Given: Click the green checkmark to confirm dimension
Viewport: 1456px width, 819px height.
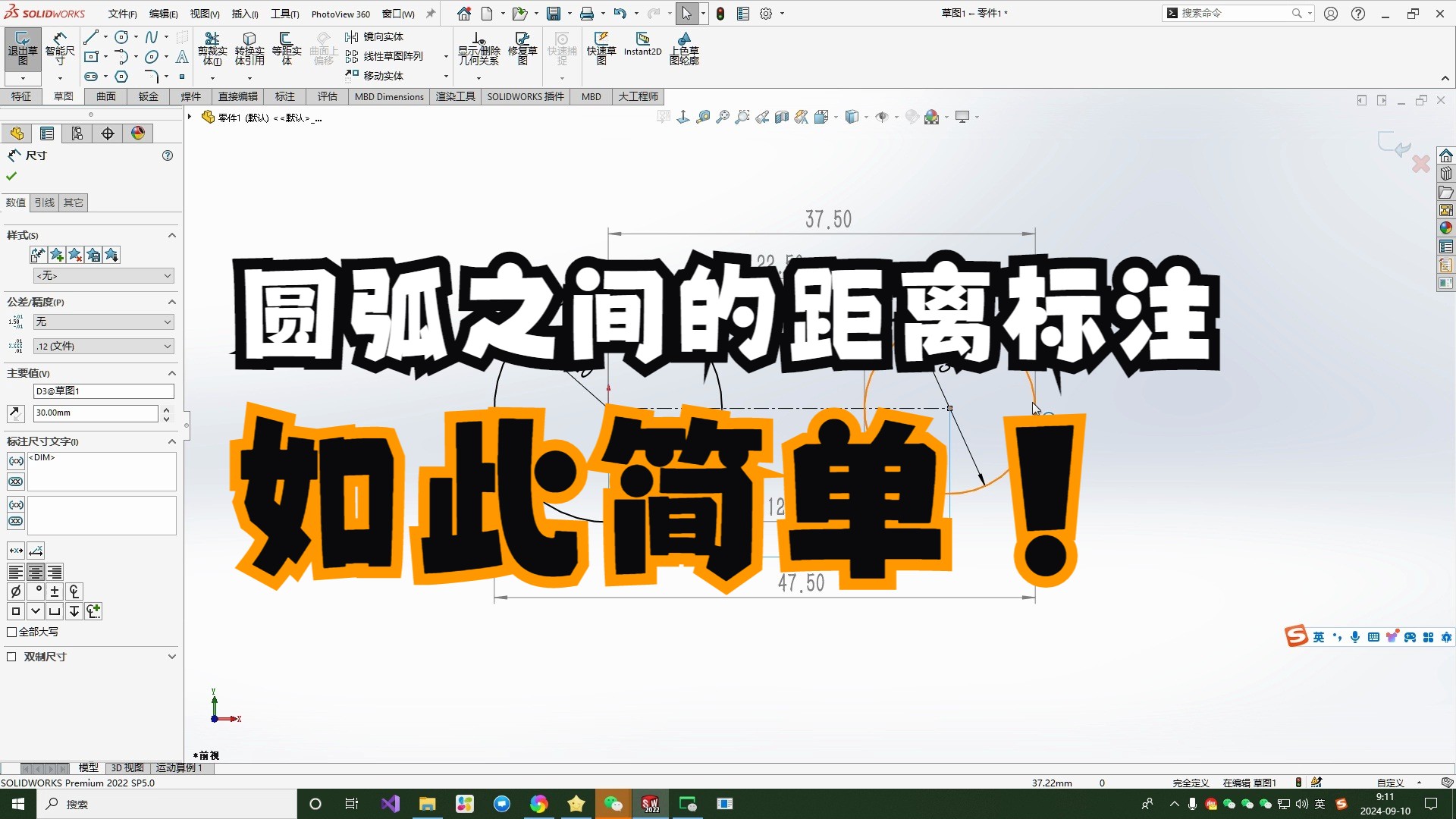Looking at the screenshot, I should coord(11,175).
